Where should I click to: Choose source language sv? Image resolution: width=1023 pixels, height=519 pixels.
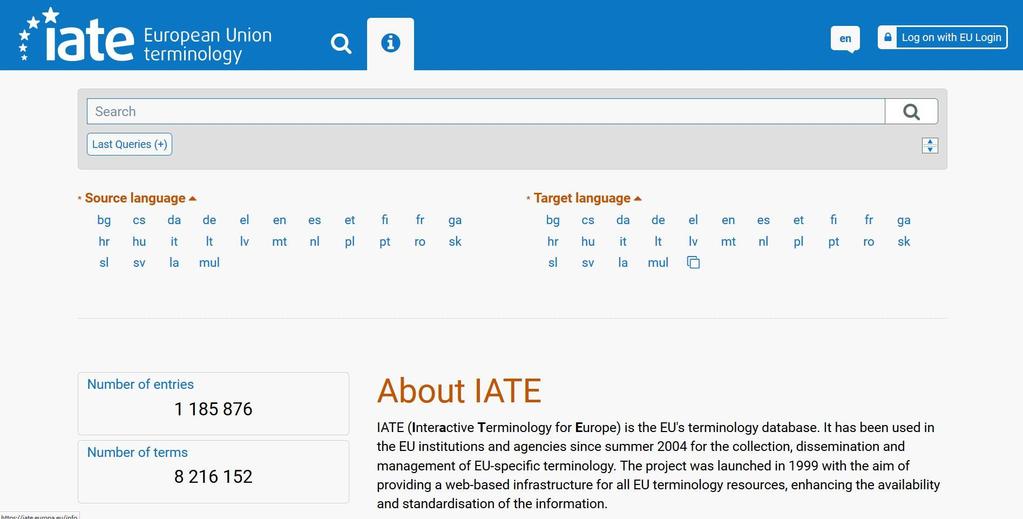coord(139,262)
